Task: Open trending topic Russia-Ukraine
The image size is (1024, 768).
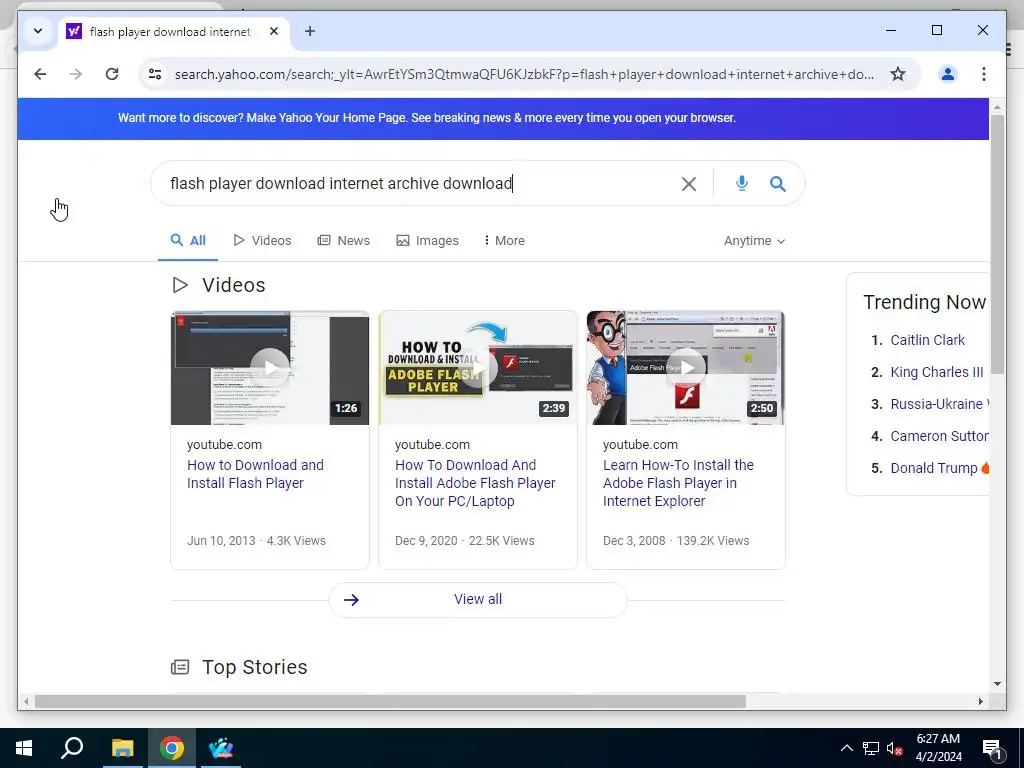Action: click(939, 404)
